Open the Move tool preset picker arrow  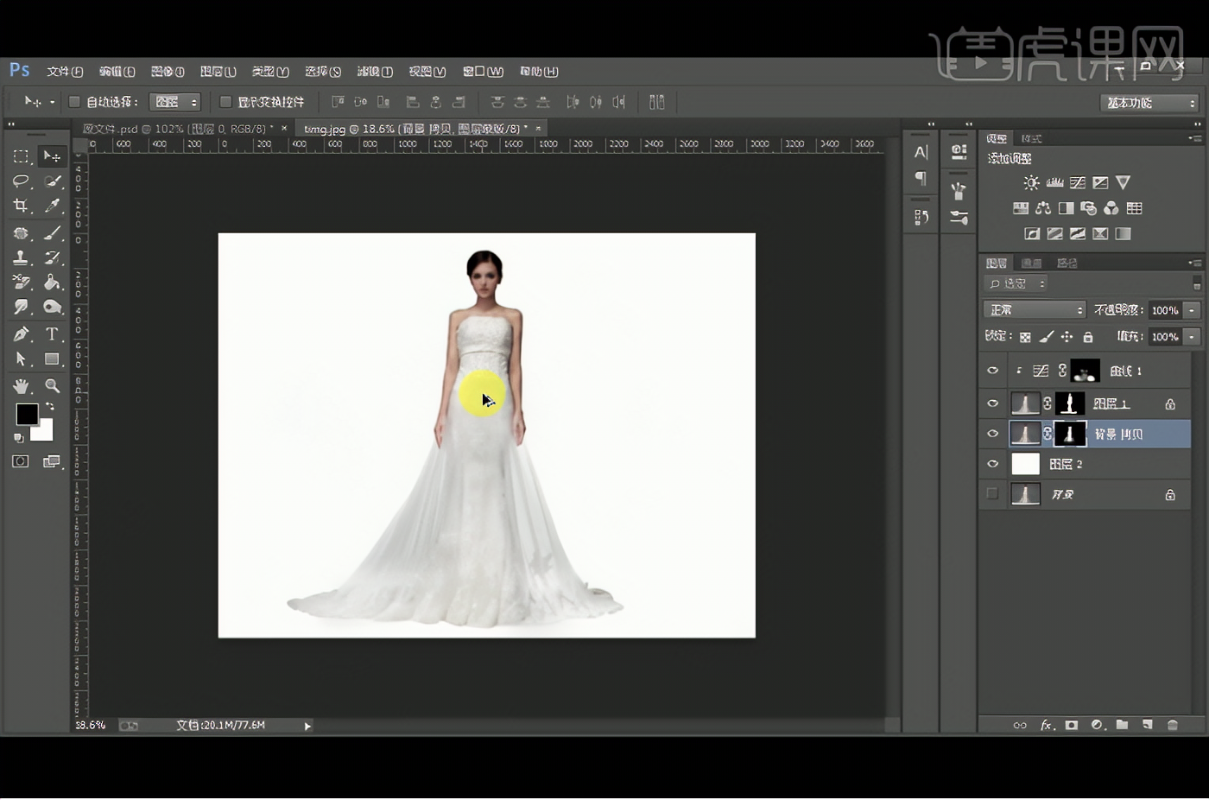coord(52,102)
